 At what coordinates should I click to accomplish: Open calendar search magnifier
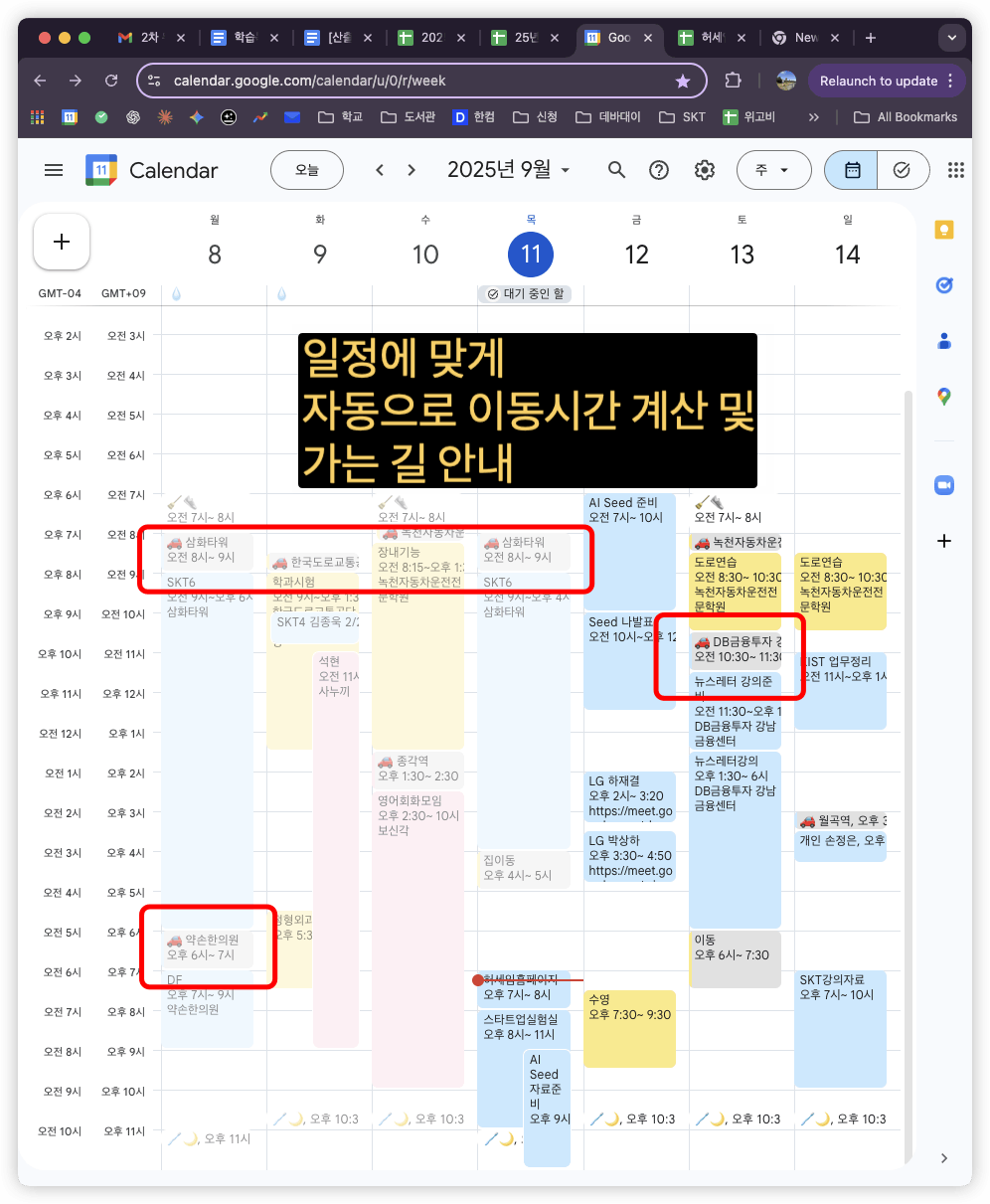click(x=616, y=170)
